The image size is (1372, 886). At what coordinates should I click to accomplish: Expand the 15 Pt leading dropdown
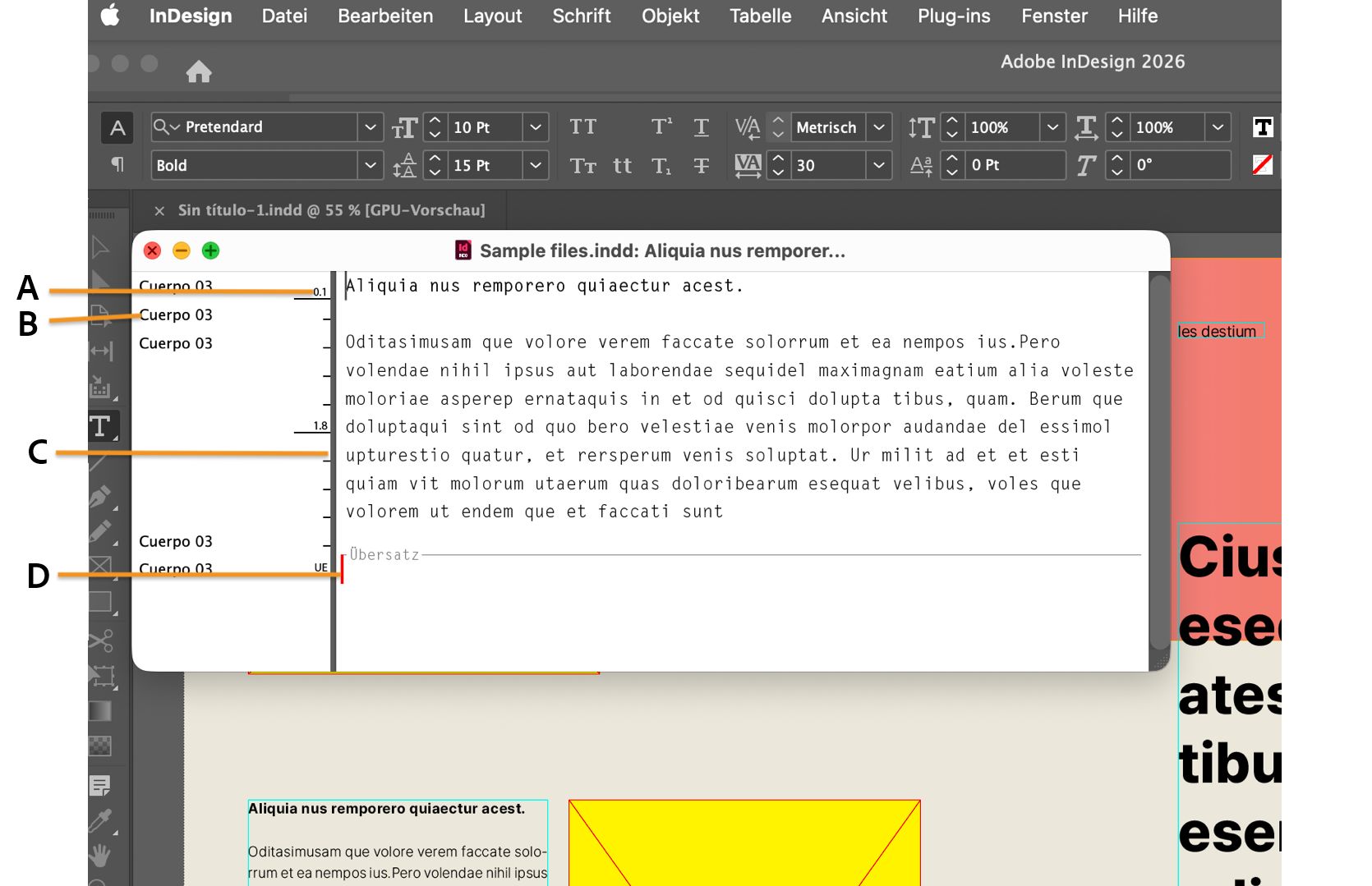pos(536,165)
